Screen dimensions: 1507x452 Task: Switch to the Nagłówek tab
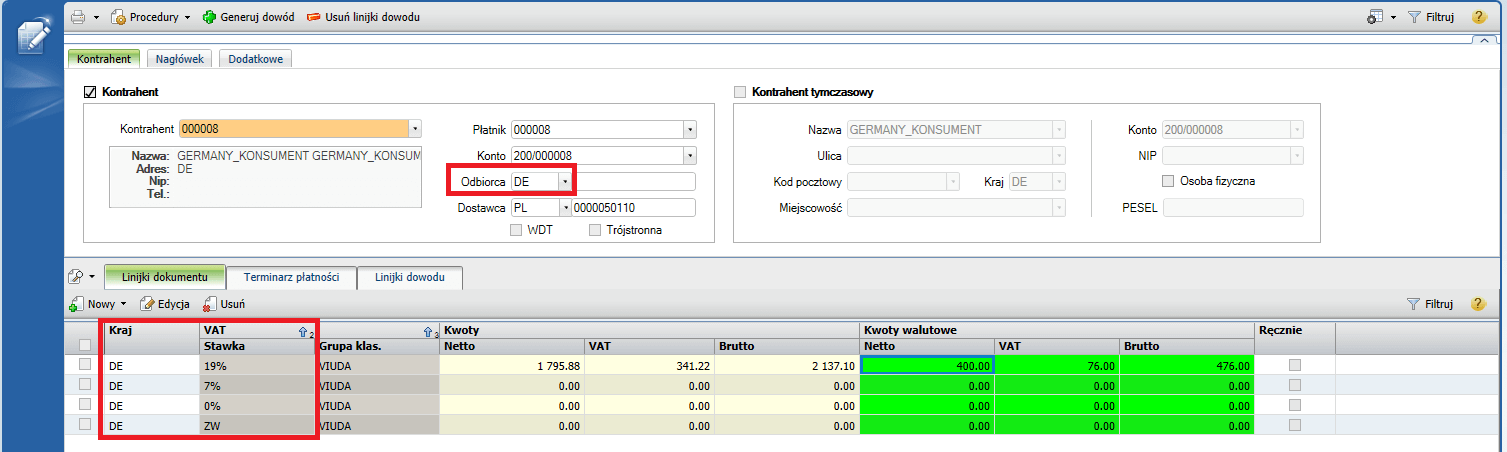pyautogui.click(x=180, y=59)
